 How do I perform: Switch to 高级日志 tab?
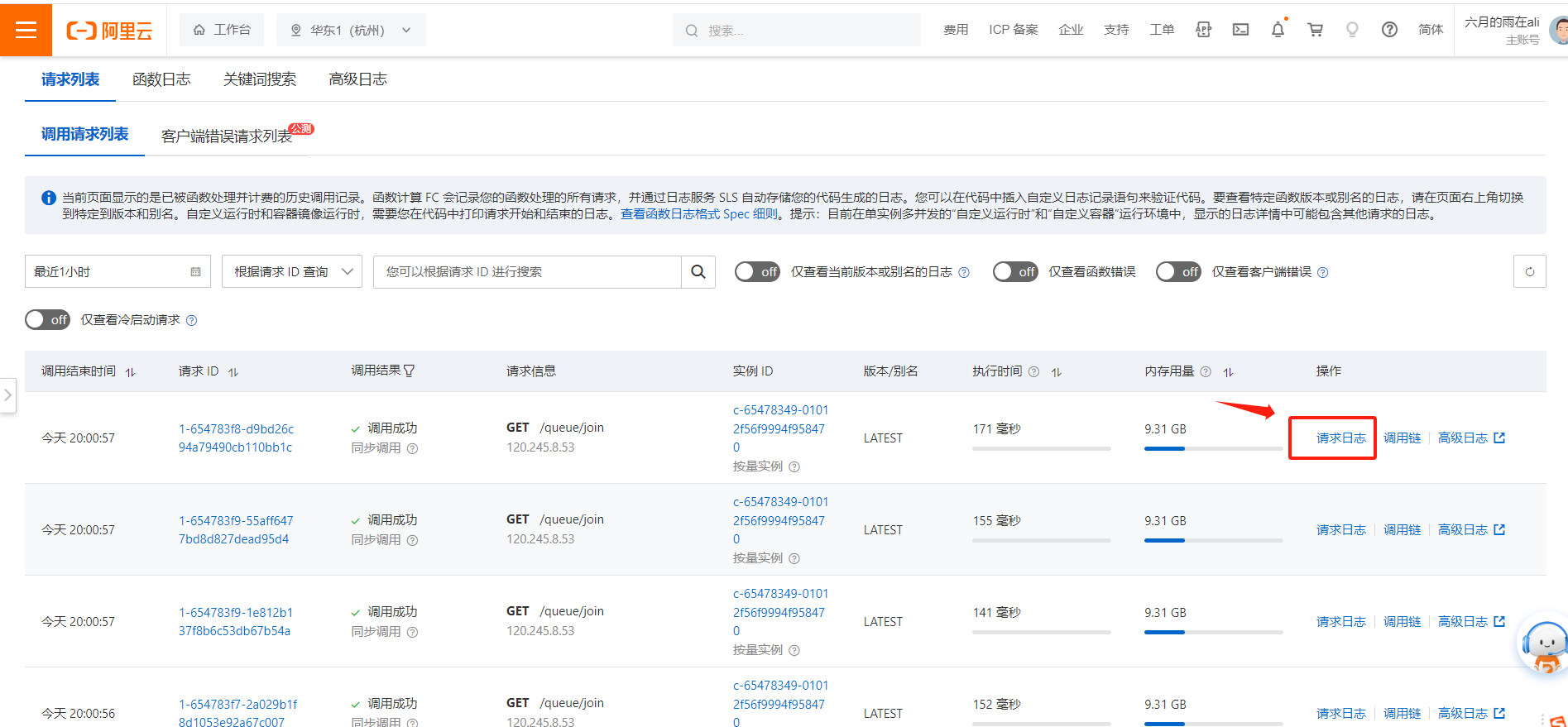click(x=358, y=79)
